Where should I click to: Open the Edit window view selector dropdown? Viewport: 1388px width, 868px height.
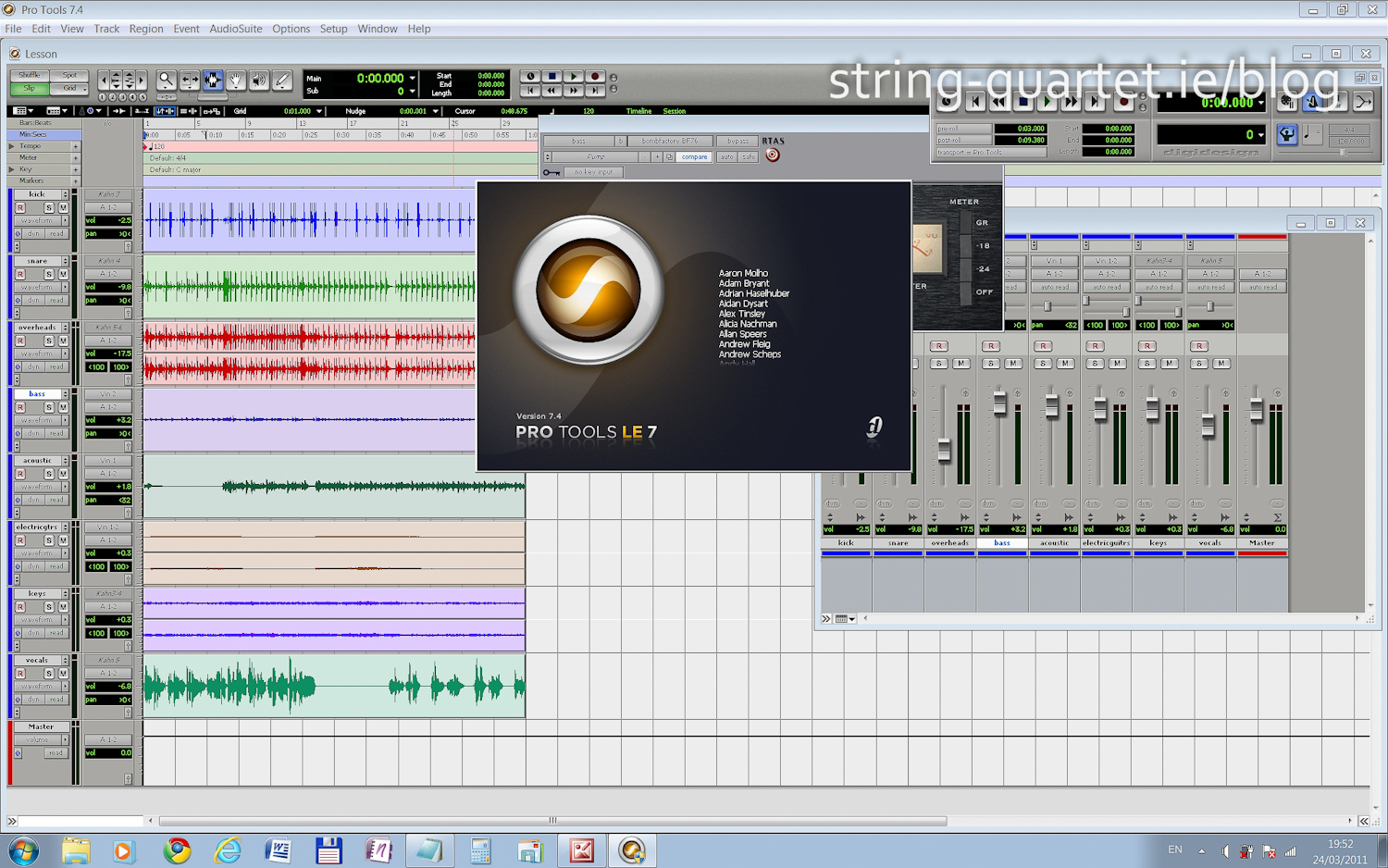click(x=22, y=111)
